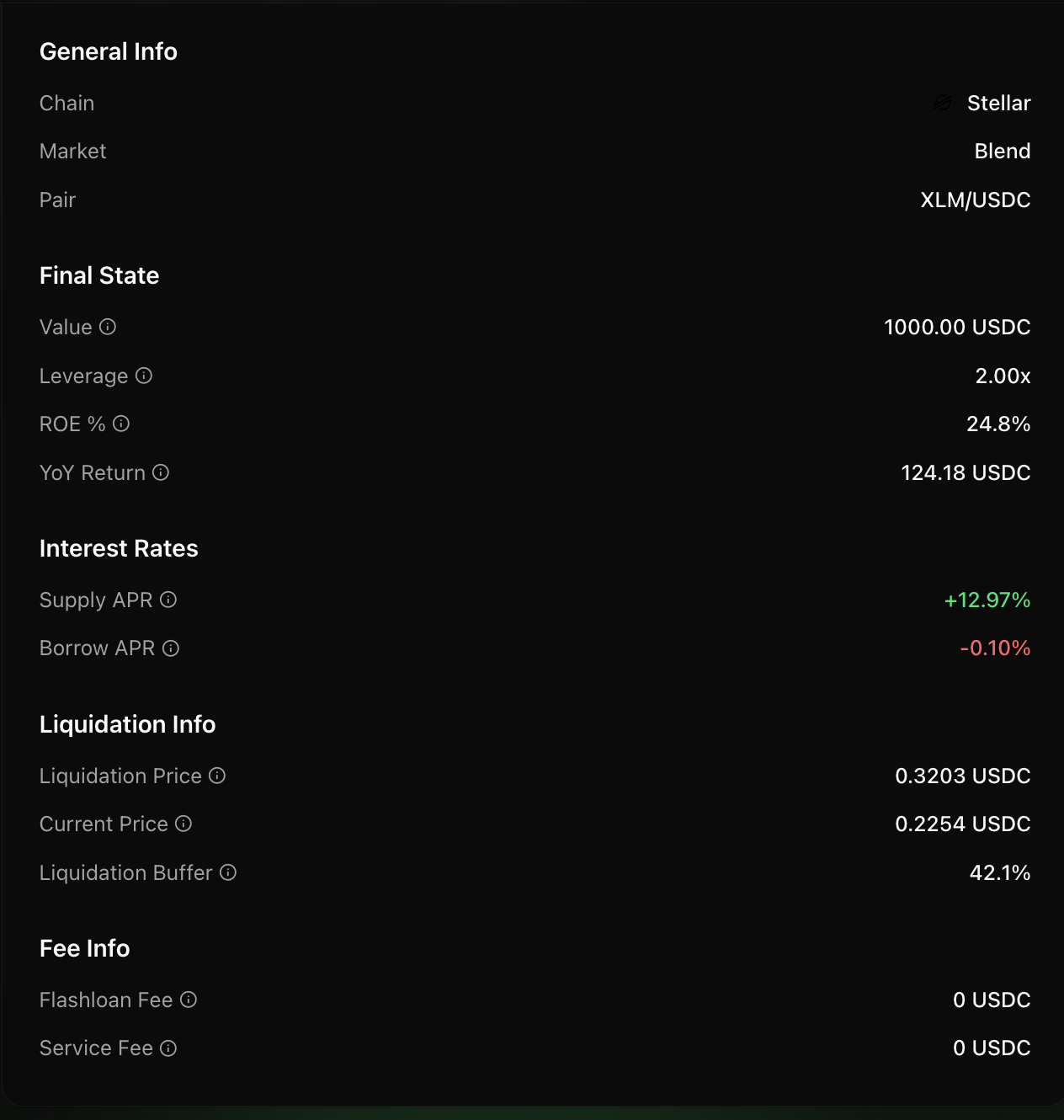Click the Liquidation Buffer info icon

227,873
